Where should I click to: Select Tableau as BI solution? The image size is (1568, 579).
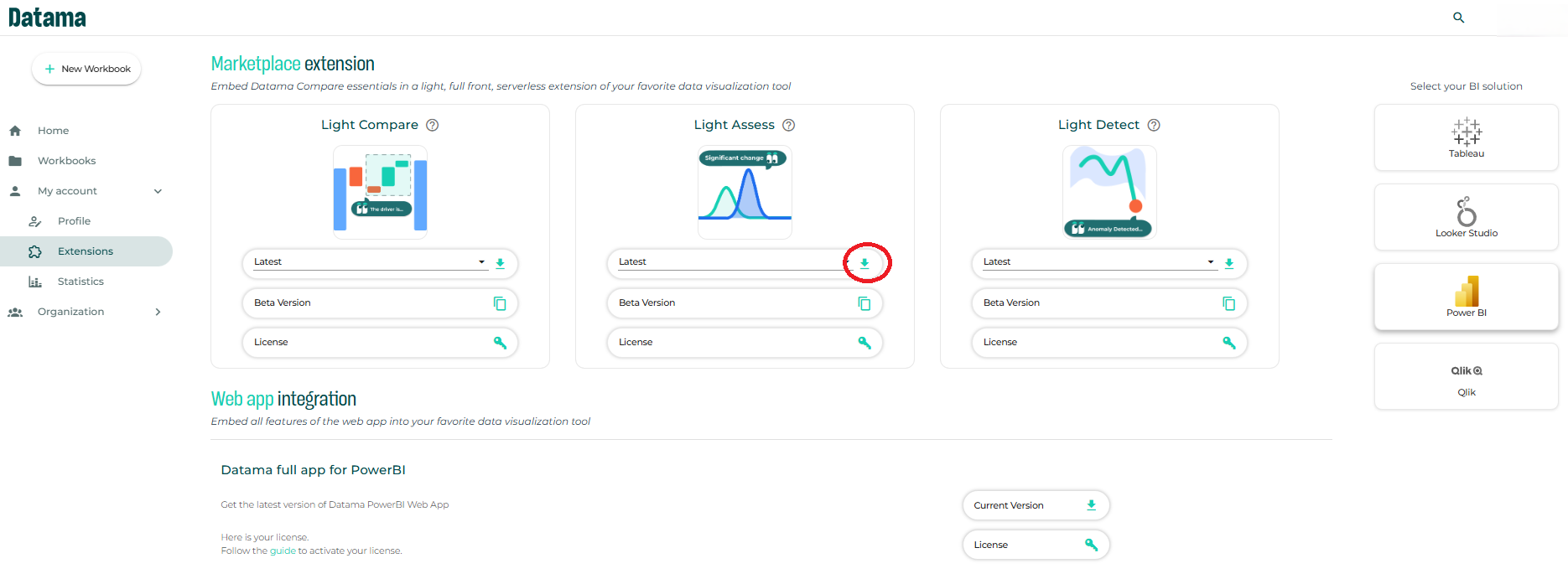pos(1466,137)
